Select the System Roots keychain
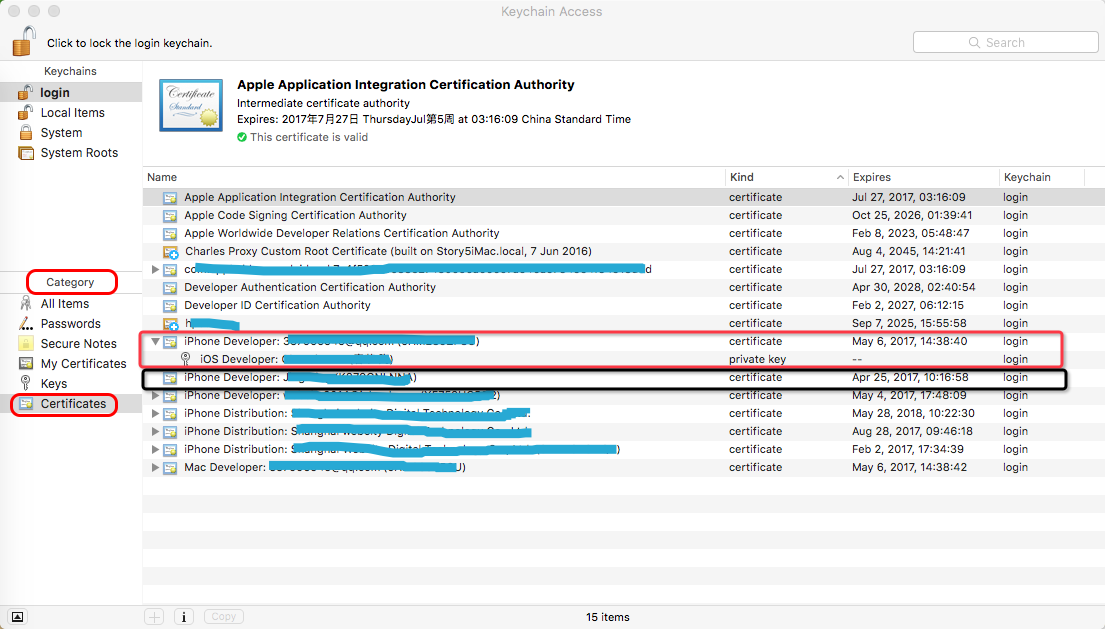1105x629 pixels. click(x=70, y=153)
